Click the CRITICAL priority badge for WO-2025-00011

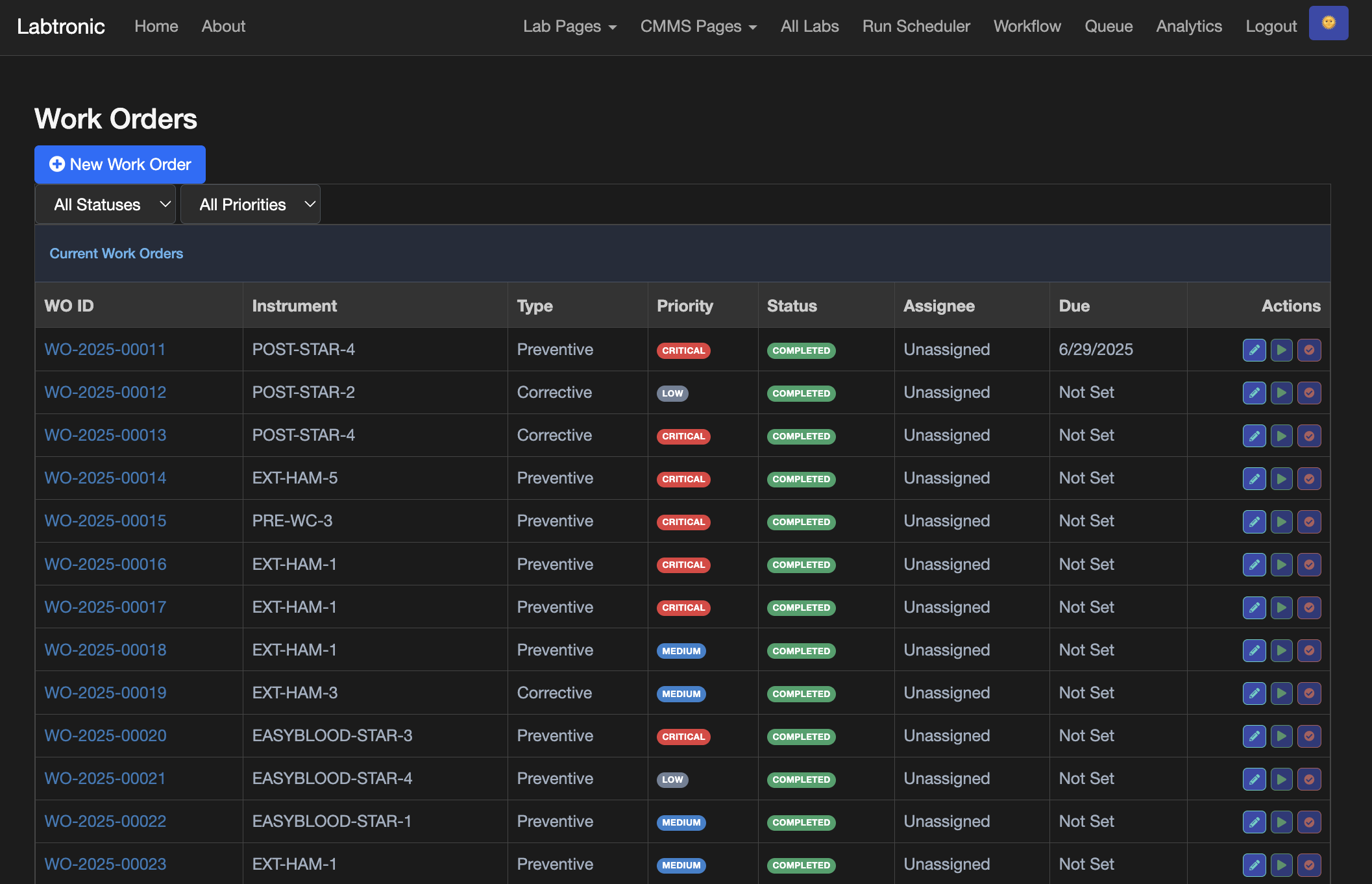683,350
